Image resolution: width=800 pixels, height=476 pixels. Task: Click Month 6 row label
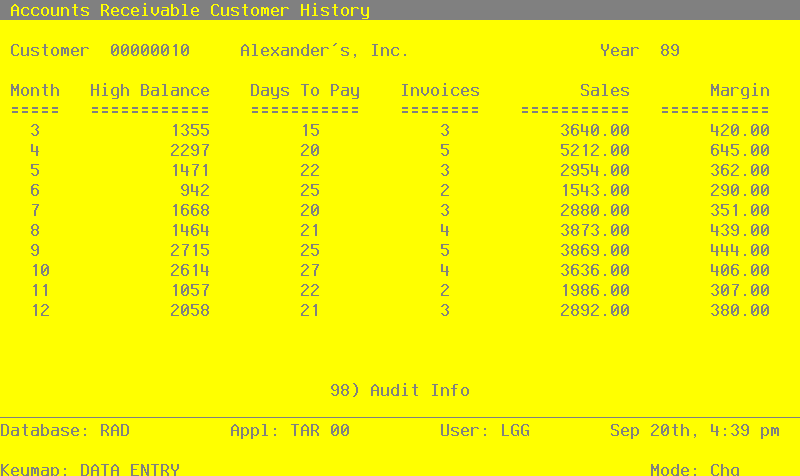point(35,190)
